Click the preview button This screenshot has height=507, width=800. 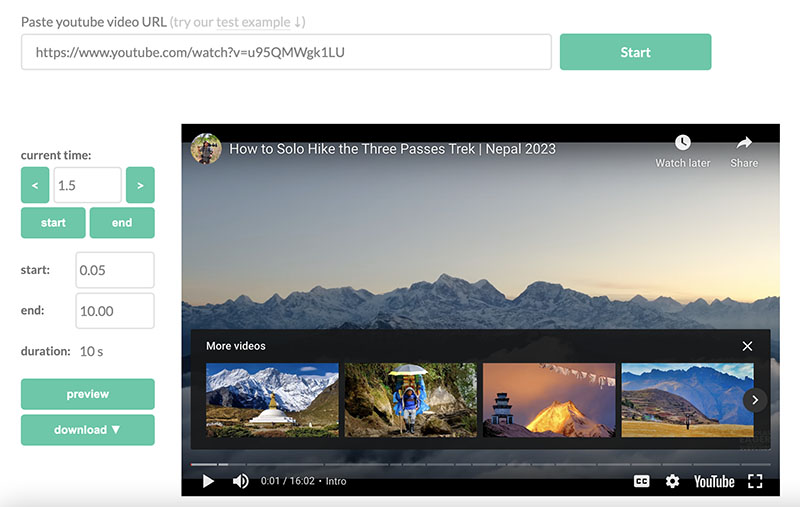88,394
